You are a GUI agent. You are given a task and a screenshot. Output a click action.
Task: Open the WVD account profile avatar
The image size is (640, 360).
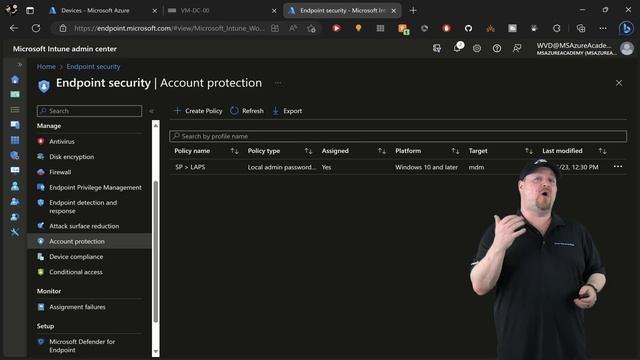(627, 49)
